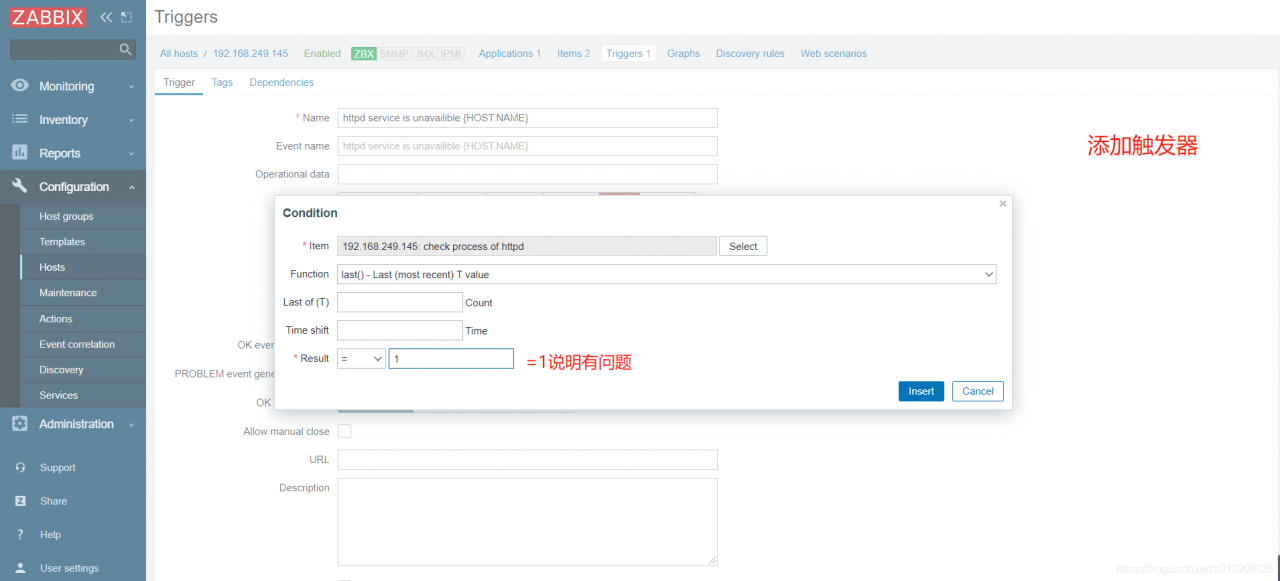Screen dimensions: 1280x581
Task: Open Discovery in sidebar
Action: click(61, 370)
